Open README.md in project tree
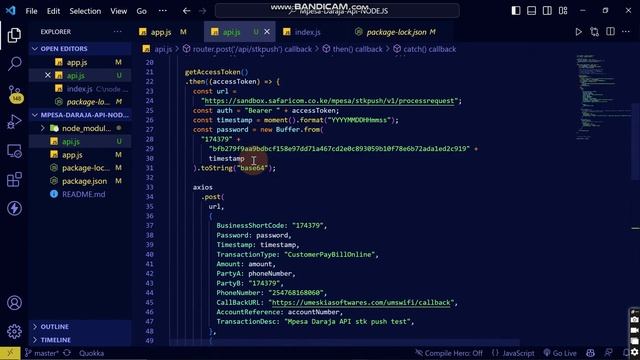 point(80,194)
